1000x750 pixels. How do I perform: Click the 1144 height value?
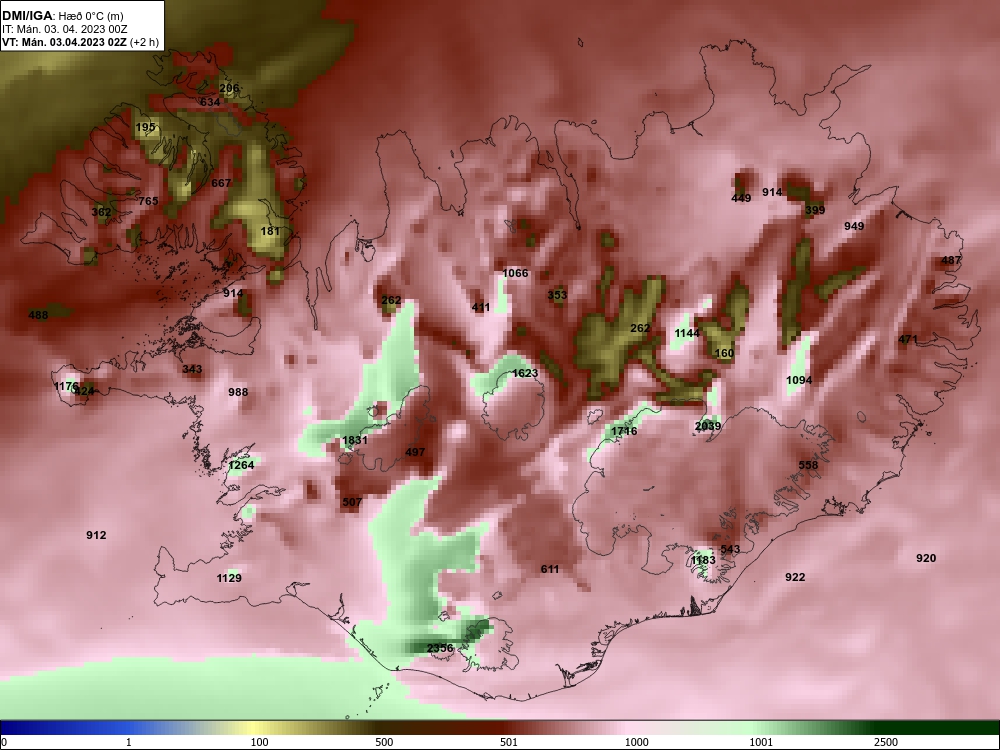[687, 333]
